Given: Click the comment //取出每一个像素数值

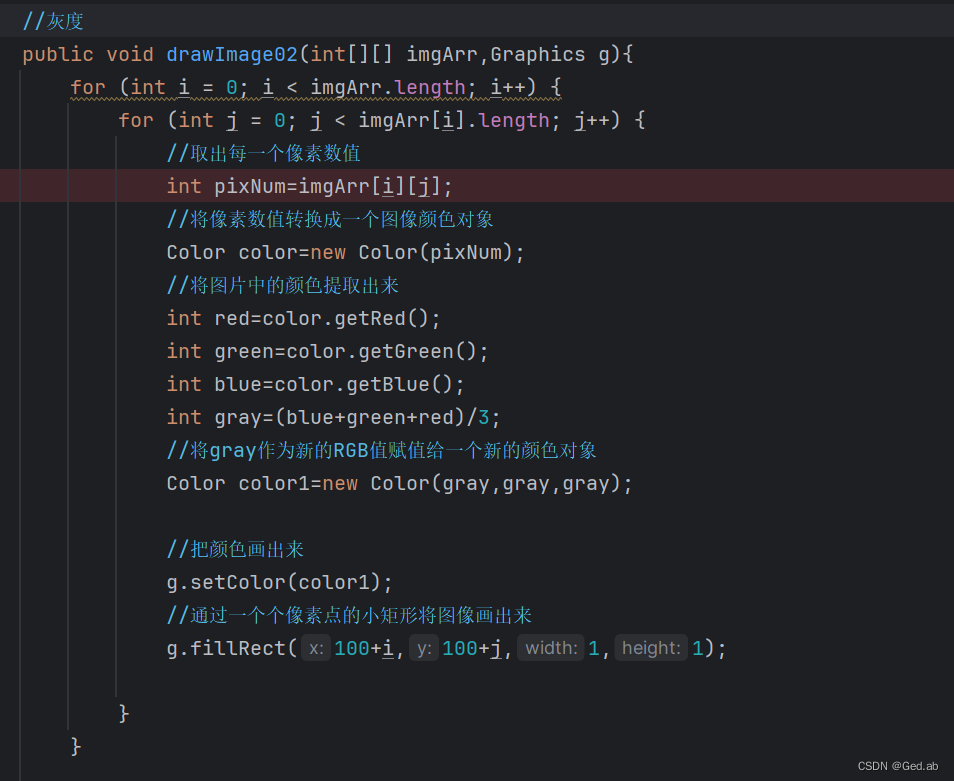Looking at the screenshot, I should (263, 153).
